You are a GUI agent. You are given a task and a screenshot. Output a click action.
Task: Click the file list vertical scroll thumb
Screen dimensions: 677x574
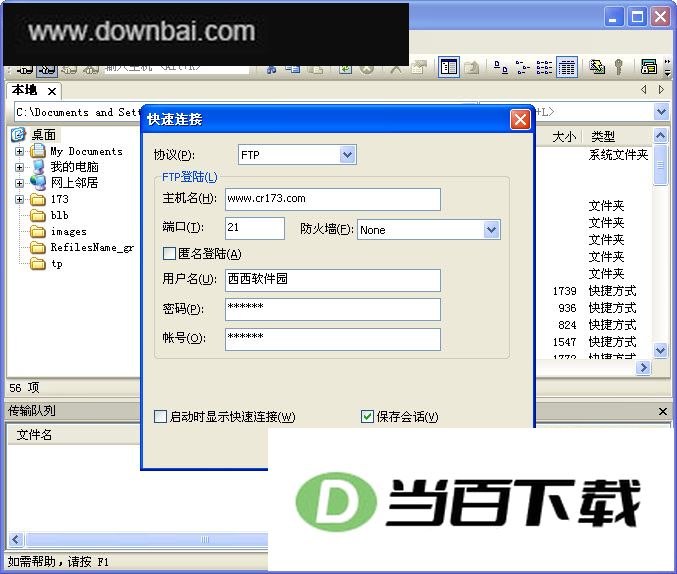[x=660, y=165]
